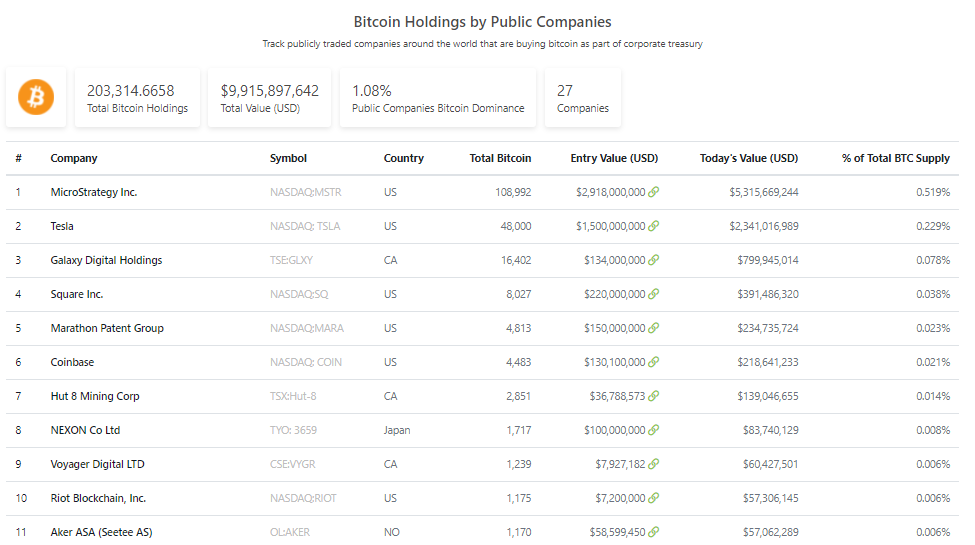
Task: Click the NASDAQ:MARA ticker symbol
Action: pyautogui.click(x=307, y=328)
